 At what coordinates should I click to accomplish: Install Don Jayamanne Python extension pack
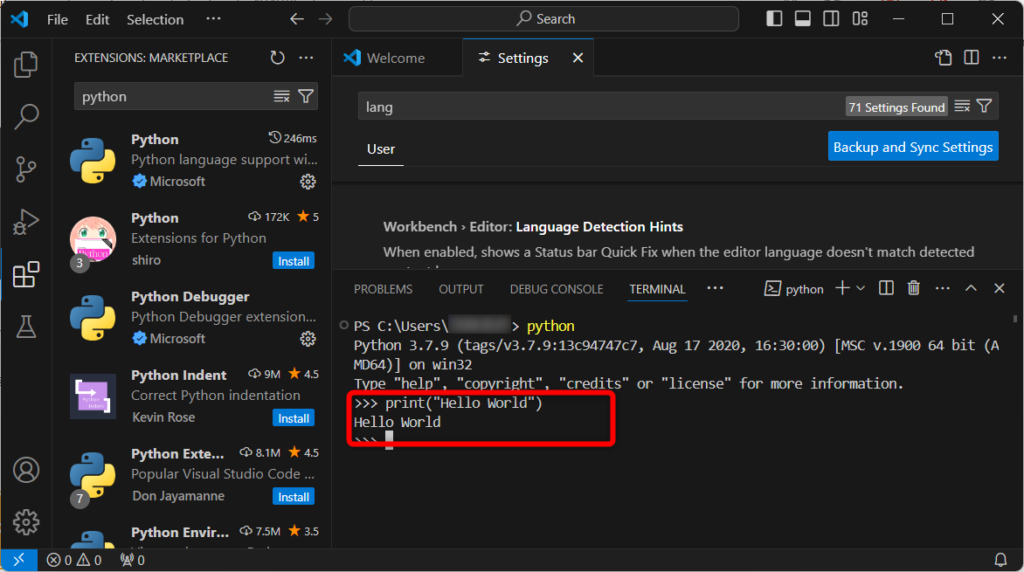click(293, 497)
